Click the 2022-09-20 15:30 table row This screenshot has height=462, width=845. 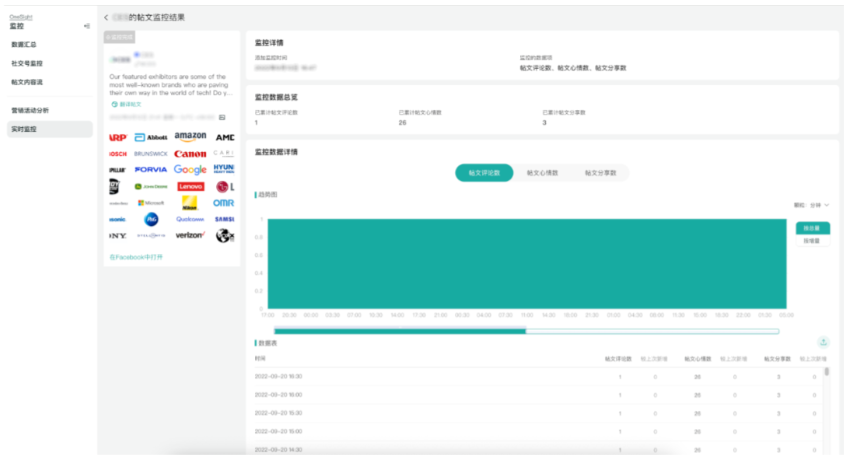tap(539, 413)
